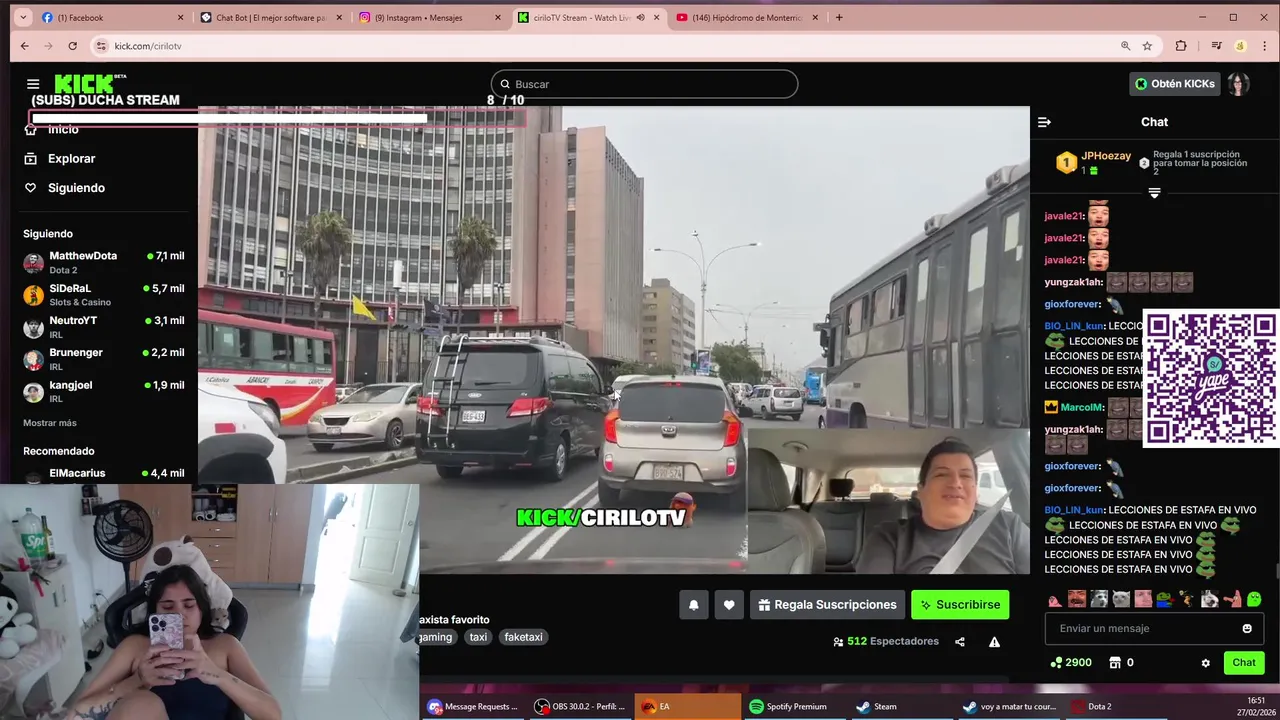
Task: Click the Kick logo
Action: (x=86, y=83)
